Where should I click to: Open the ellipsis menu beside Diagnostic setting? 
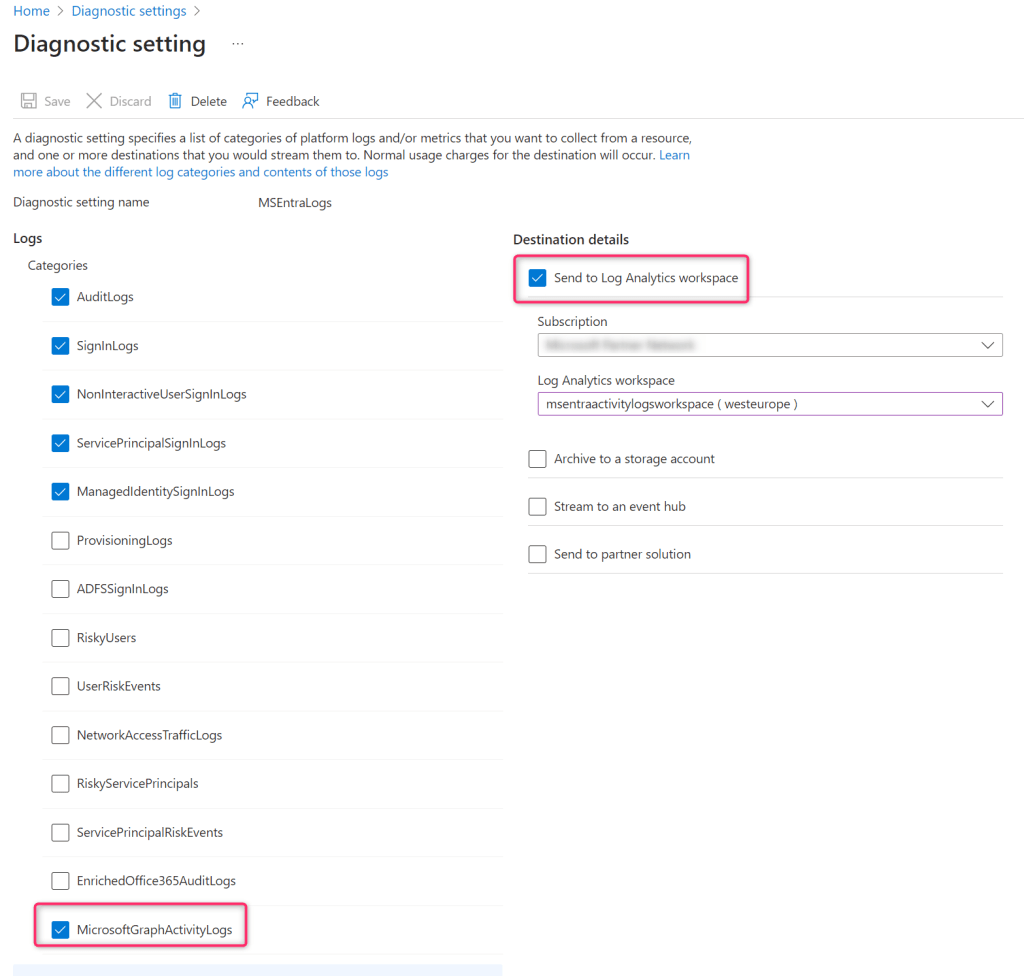(x=238, y=44)
